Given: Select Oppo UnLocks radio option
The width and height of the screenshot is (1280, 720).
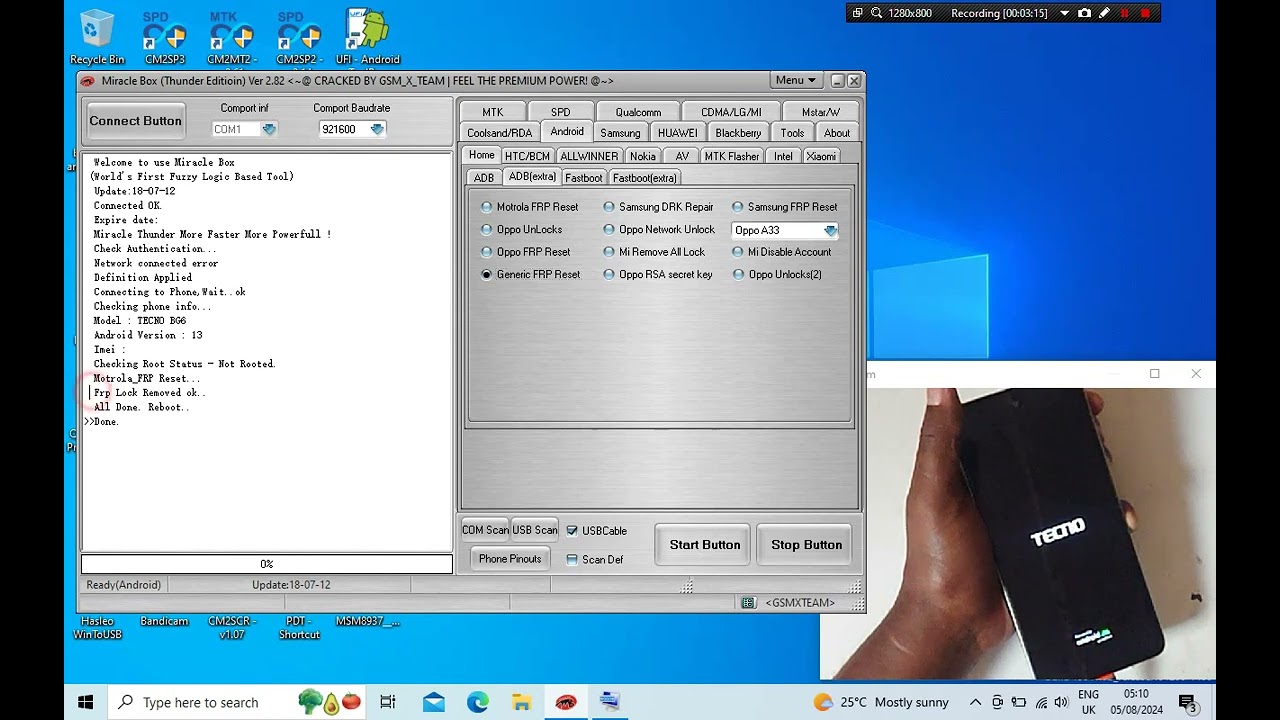Looking at the screenshot, I should point(521,230).
